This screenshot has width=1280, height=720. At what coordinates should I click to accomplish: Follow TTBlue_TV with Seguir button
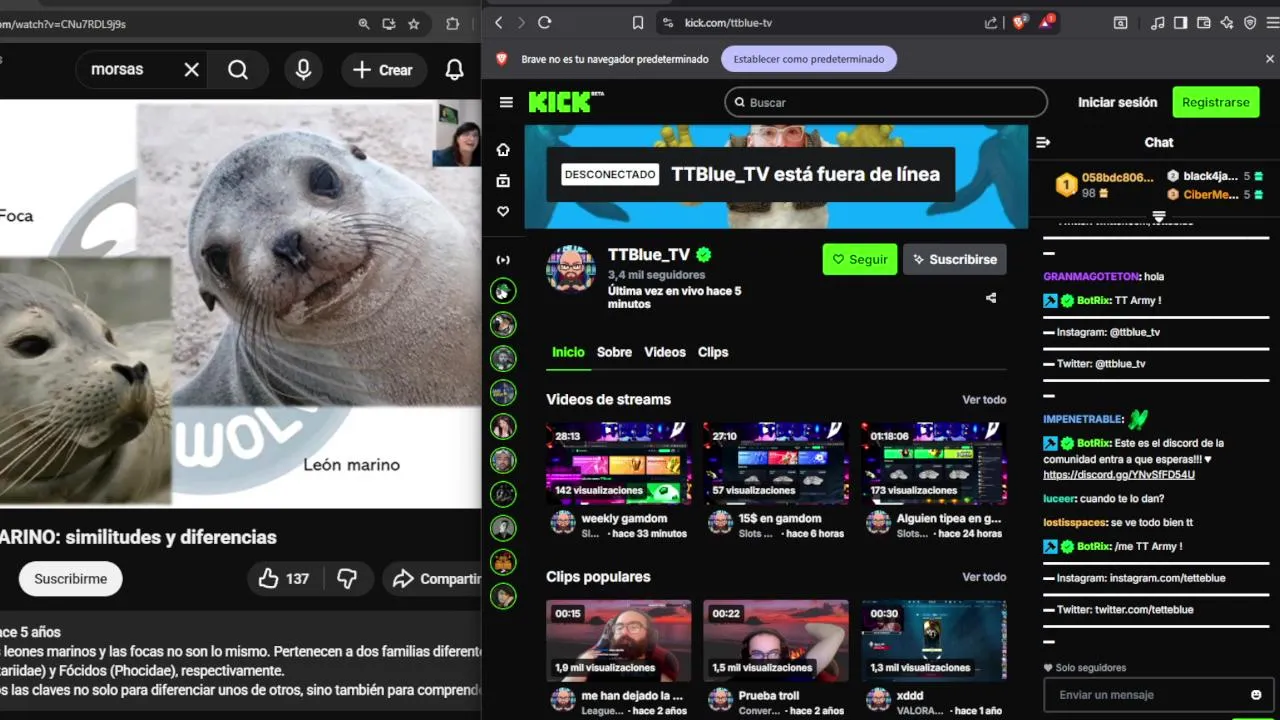[x=860, y=259]
